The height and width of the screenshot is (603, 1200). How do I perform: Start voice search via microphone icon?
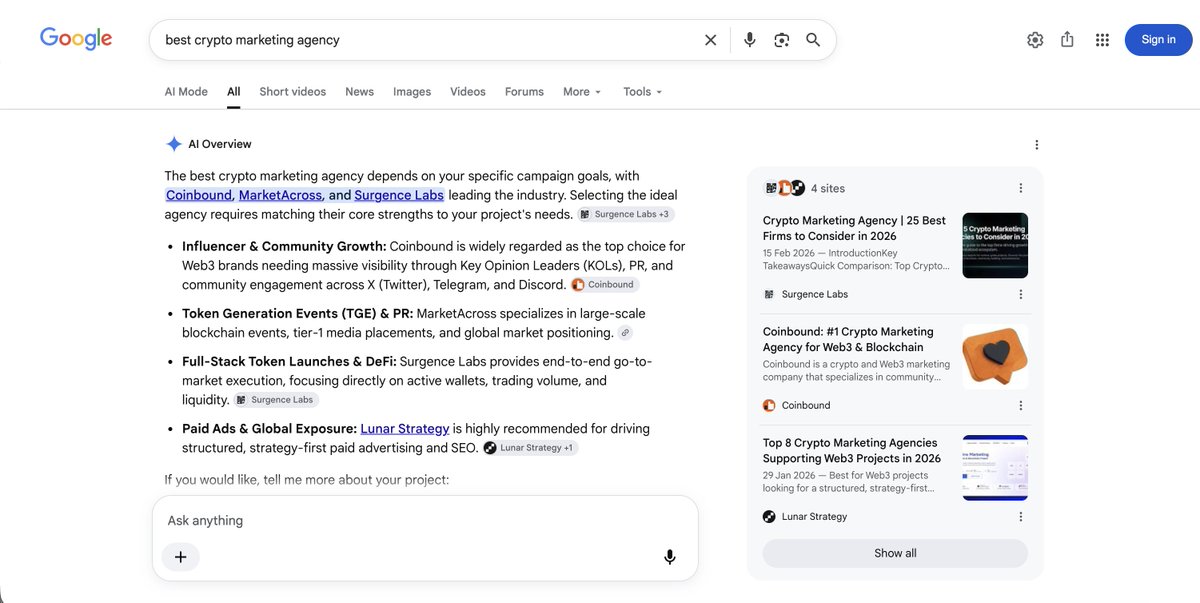(x=749, y=40)
